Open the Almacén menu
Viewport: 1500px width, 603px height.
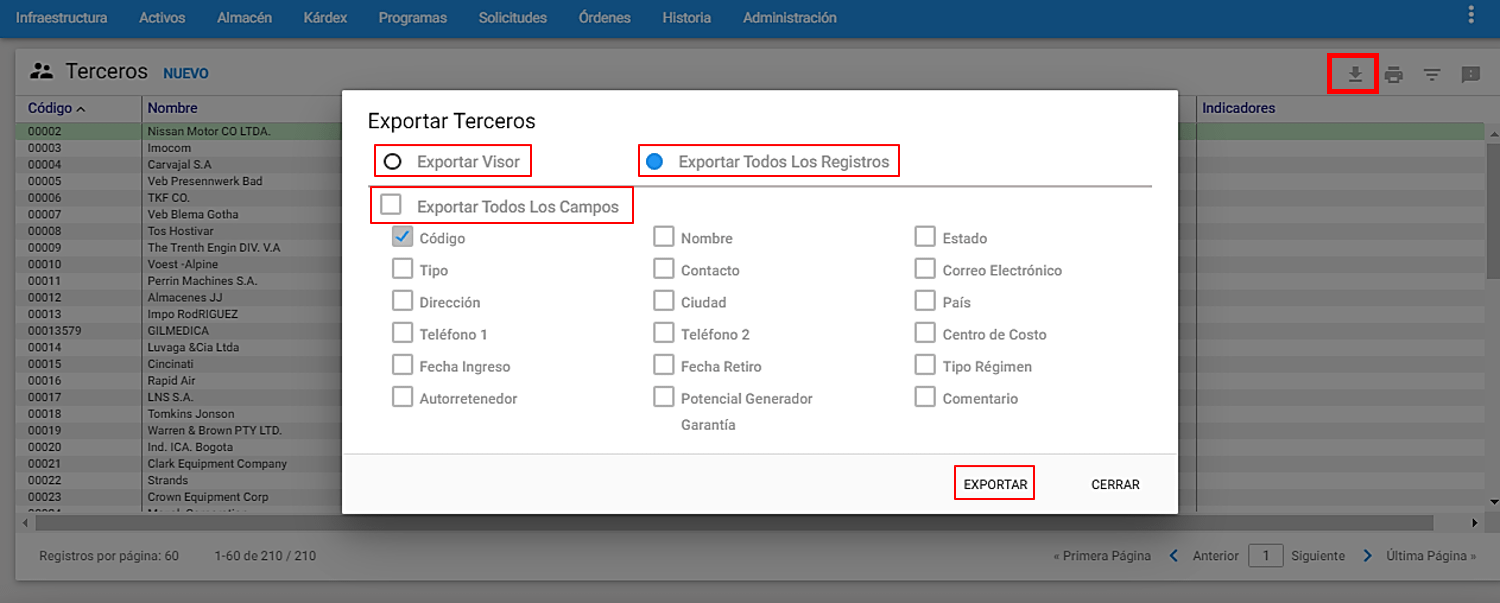(x=244, y=18)
